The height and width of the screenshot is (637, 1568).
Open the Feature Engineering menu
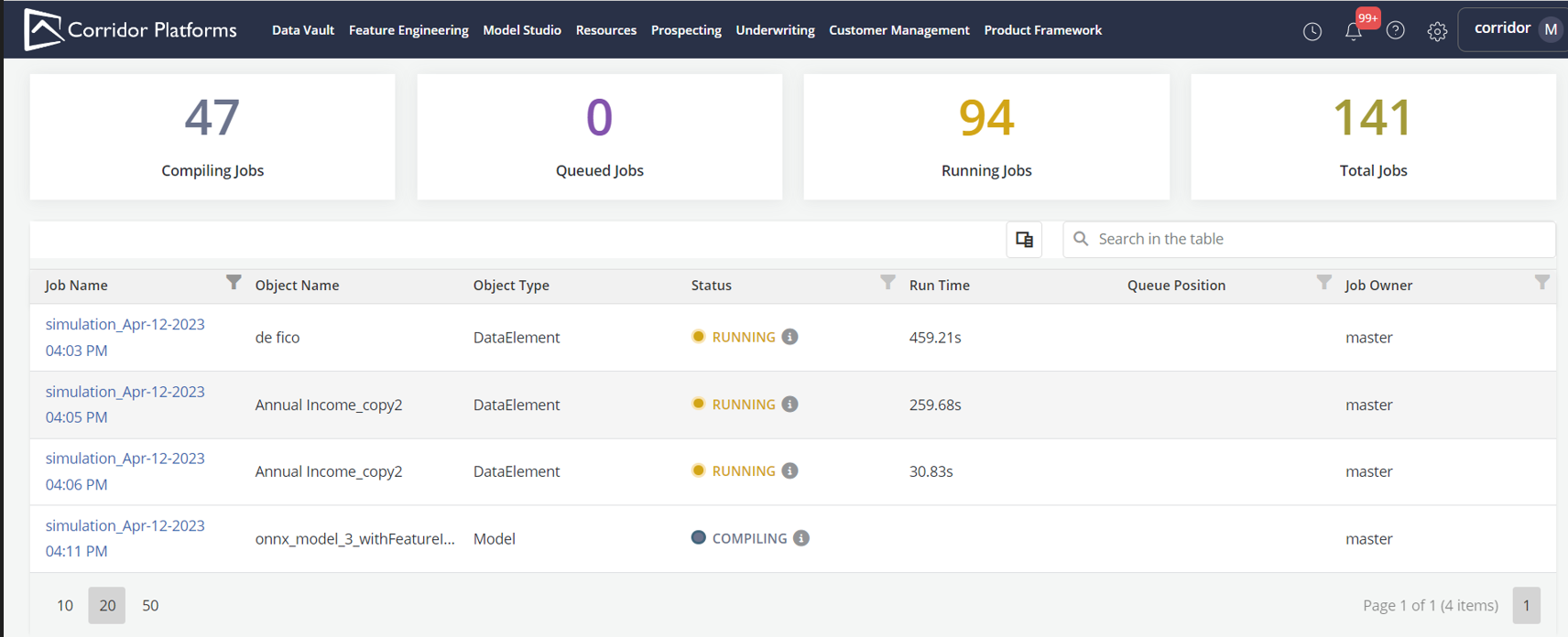click(x=408, y=30)
